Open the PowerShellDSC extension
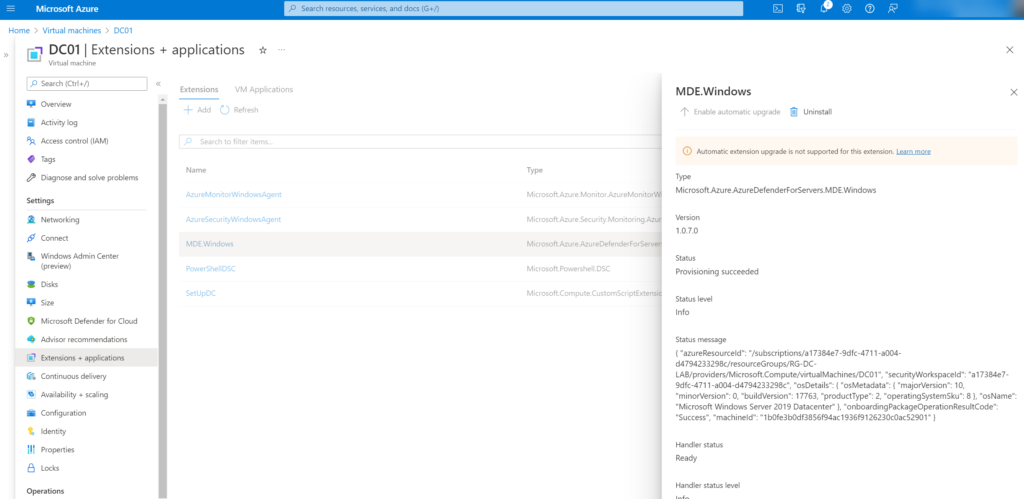This screenshot has width=1024, height=499. (210, 268)
